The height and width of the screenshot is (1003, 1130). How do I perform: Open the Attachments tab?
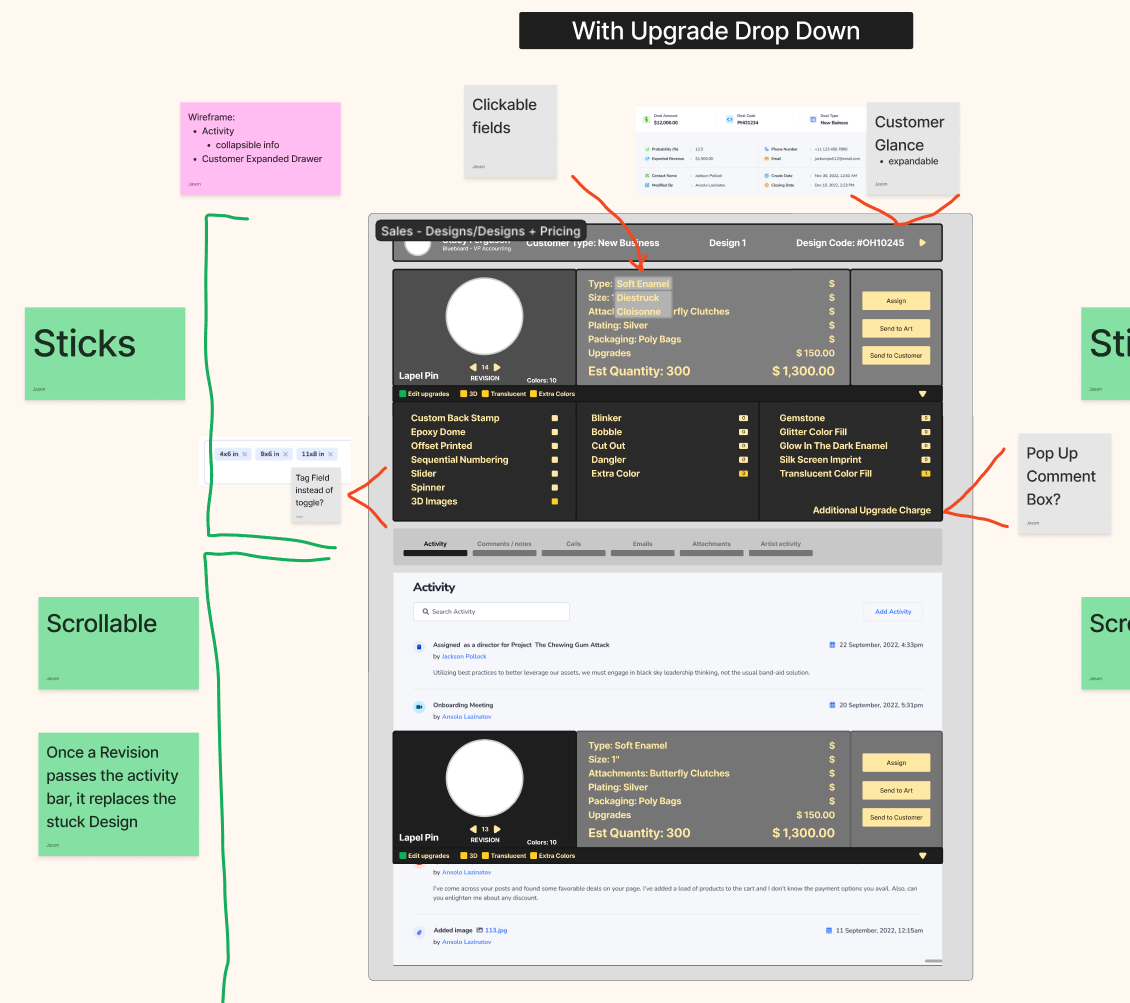[x=712, y=548]
